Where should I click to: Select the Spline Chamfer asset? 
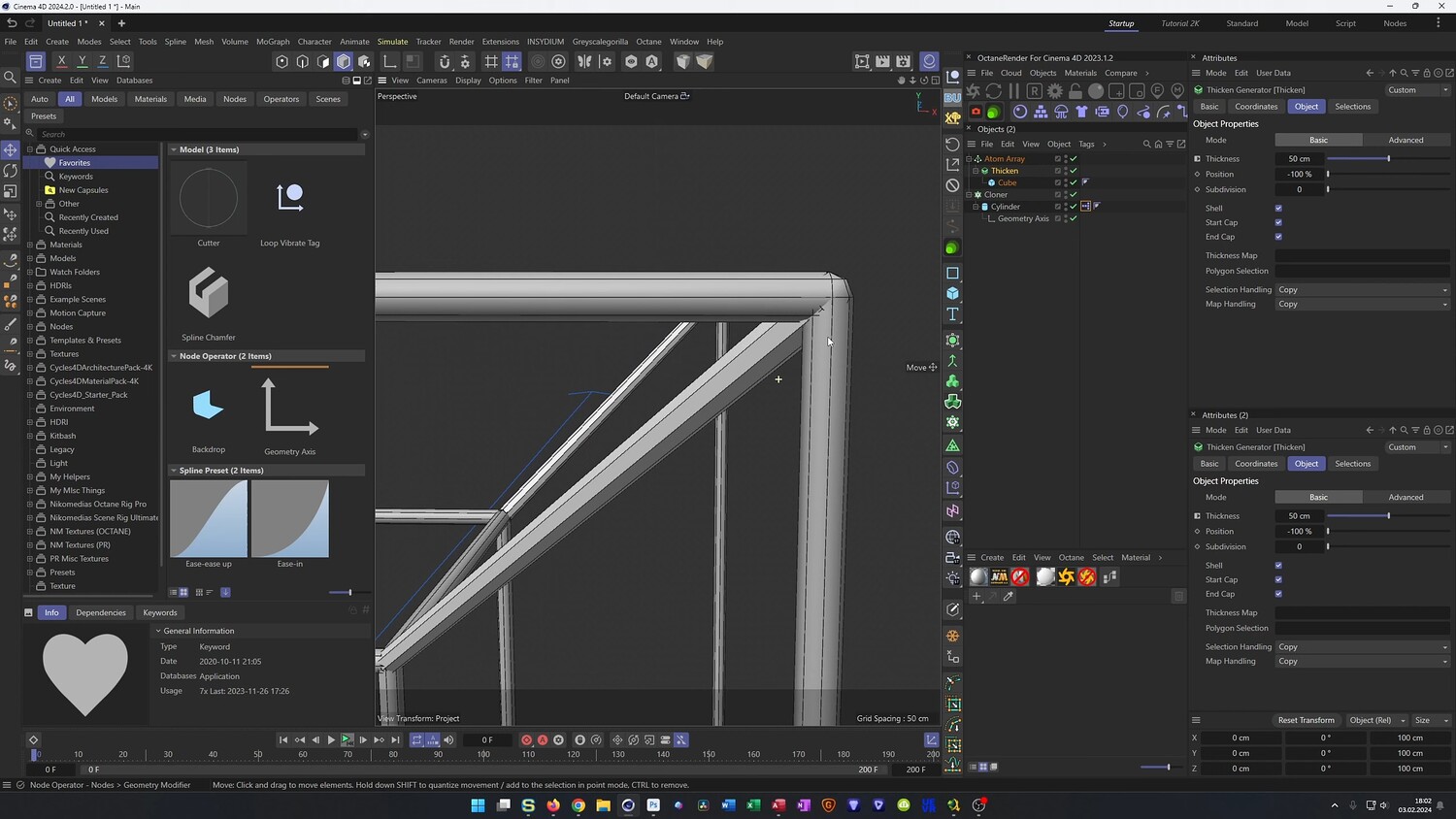point(209,292)
